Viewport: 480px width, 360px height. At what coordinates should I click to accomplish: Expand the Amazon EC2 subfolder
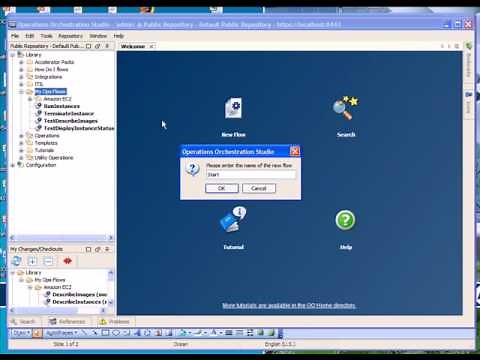click(x=30, y=99)
